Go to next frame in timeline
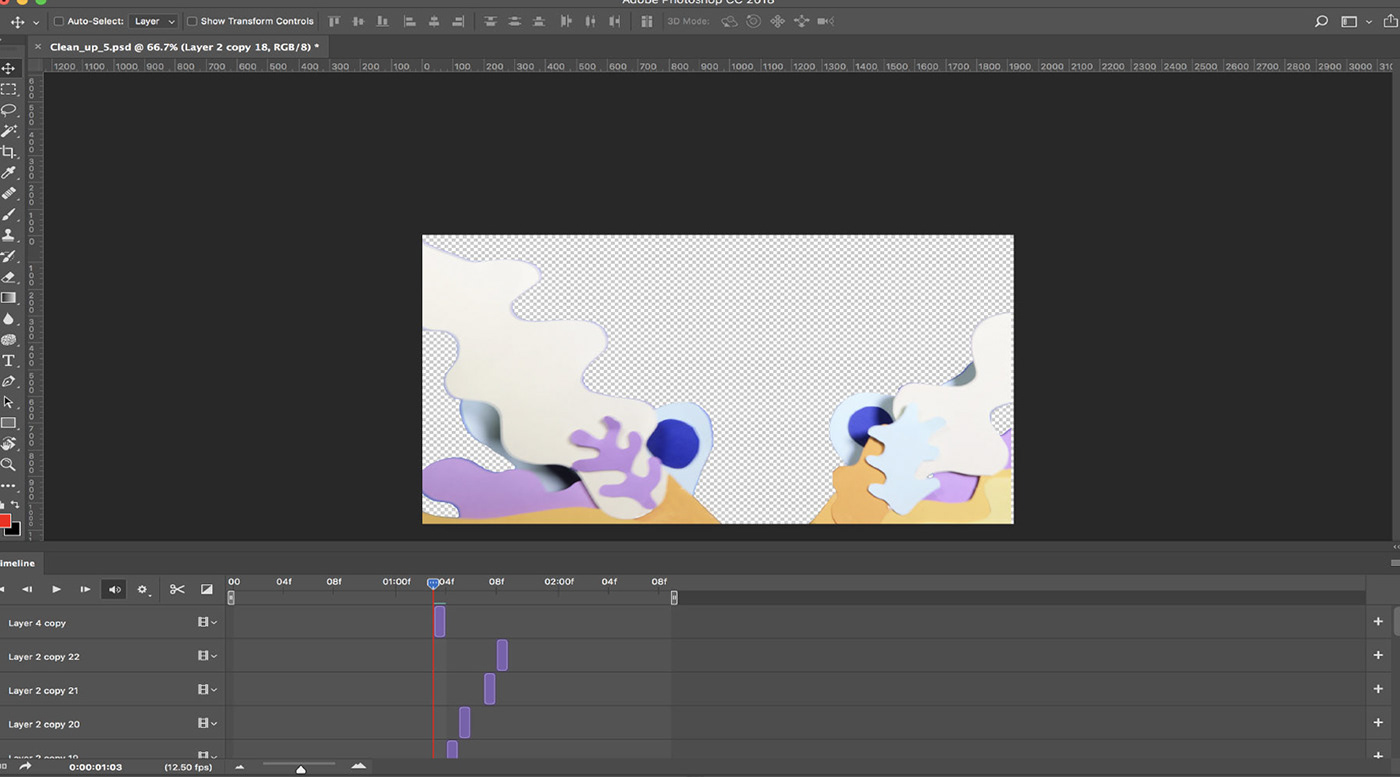The height and width of the screenshot is (777, 1400). point(85,589)
